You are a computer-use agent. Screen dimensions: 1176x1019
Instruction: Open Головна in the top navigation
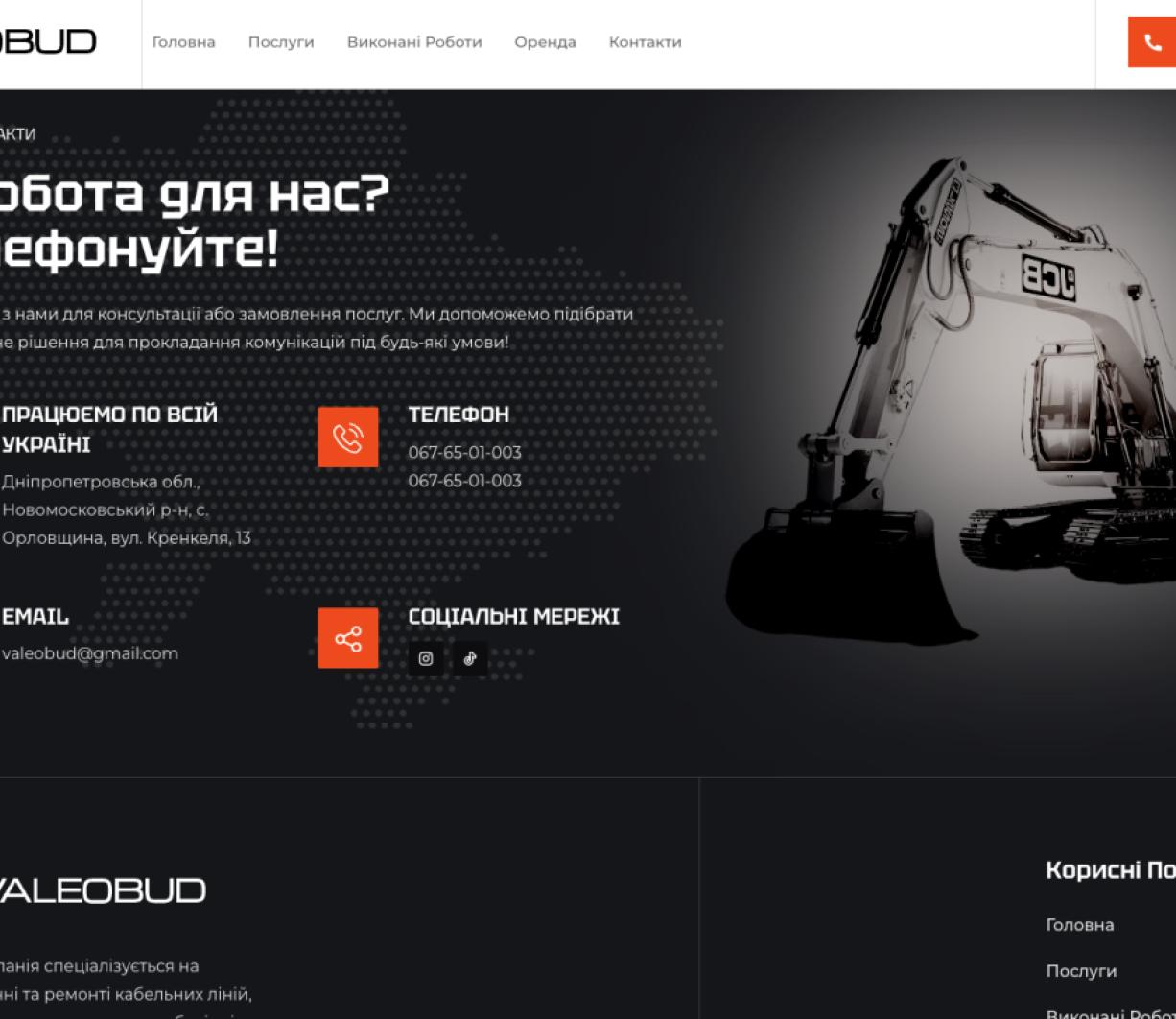click(183, 42)
